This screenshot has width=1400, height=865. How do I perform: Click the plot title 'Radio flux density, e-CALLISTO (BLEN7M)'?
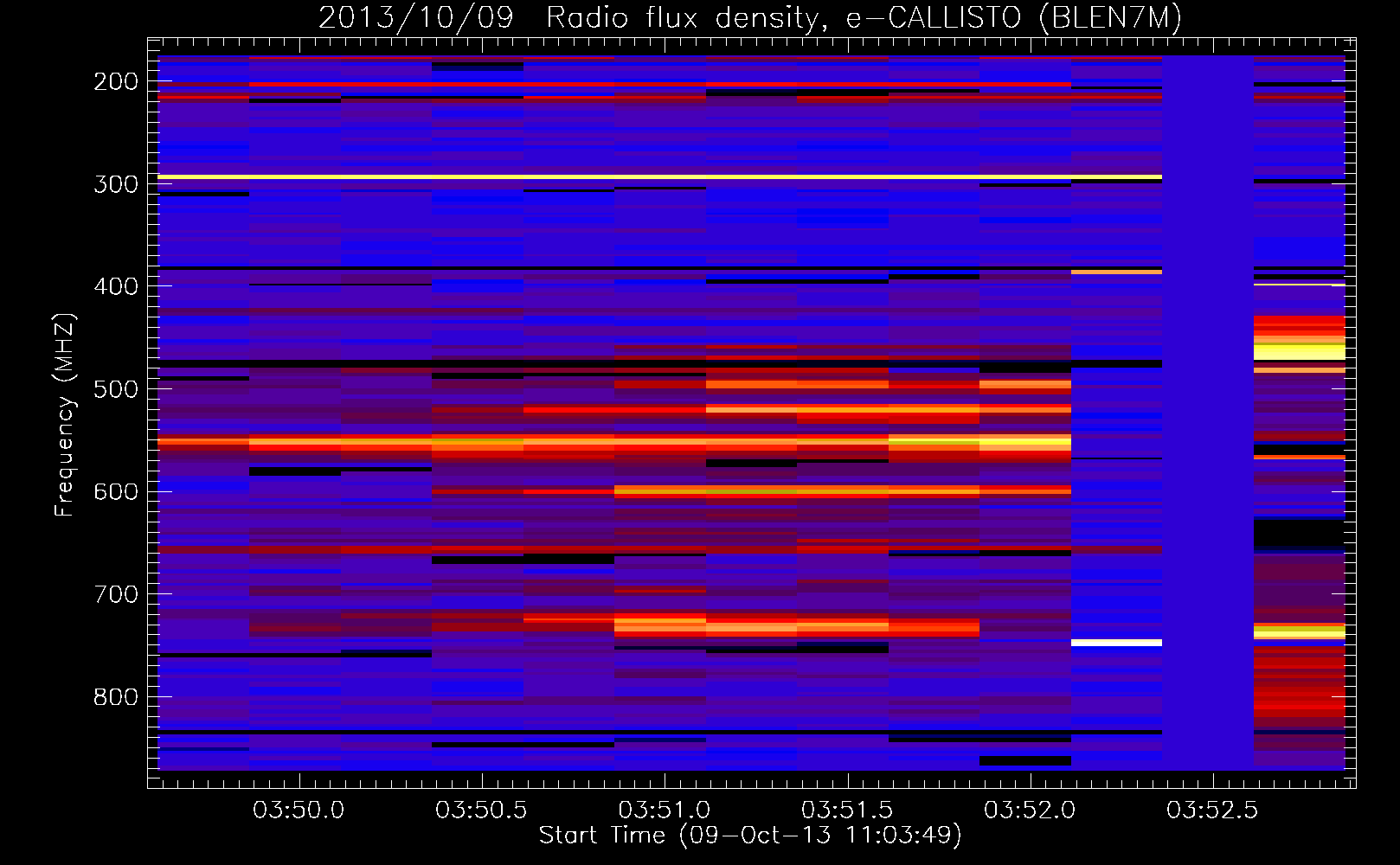coord(864,18)
